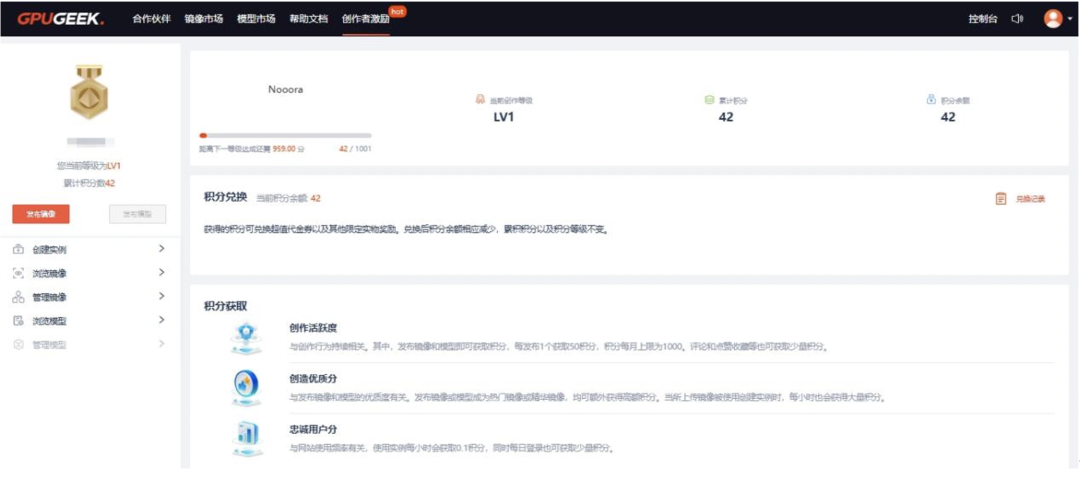Select the 创作者激励 tab

[x=366, y=19]
